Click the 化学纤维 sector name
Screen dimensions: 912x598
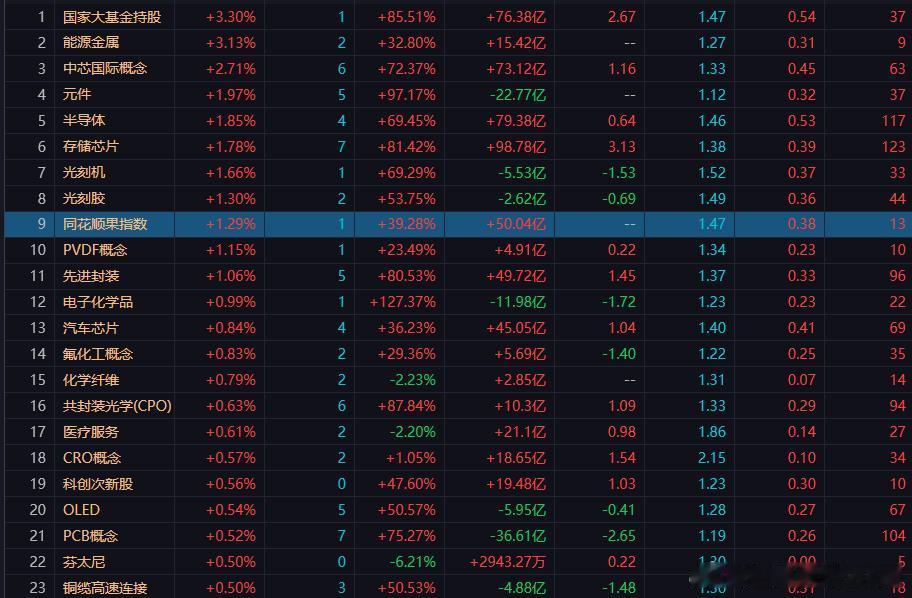91,380
